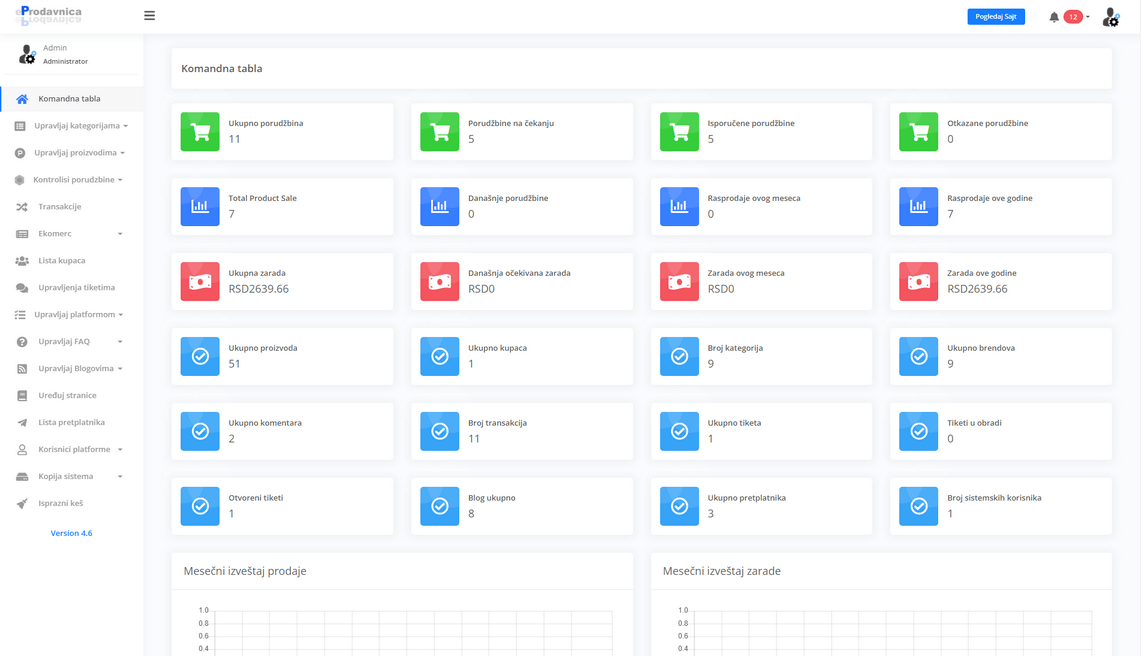This screenshot has height=656, width=1141.
Task: Toggle the hamburger sidebar menu
Action: point(149,16)
